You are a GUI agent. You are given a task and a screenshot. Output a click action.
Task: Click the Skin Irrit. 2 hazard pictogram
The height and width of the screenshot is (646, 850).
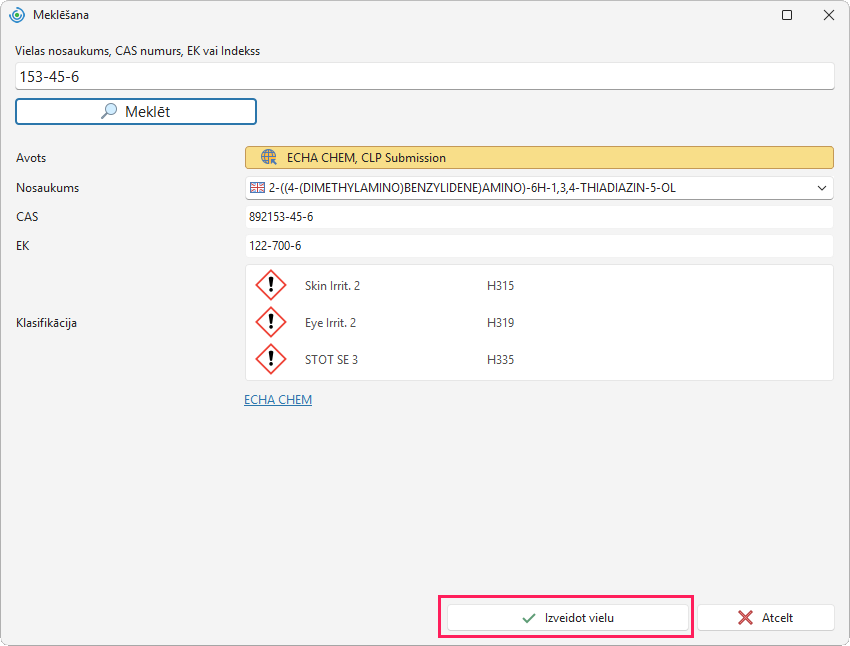tap(271, 285)
